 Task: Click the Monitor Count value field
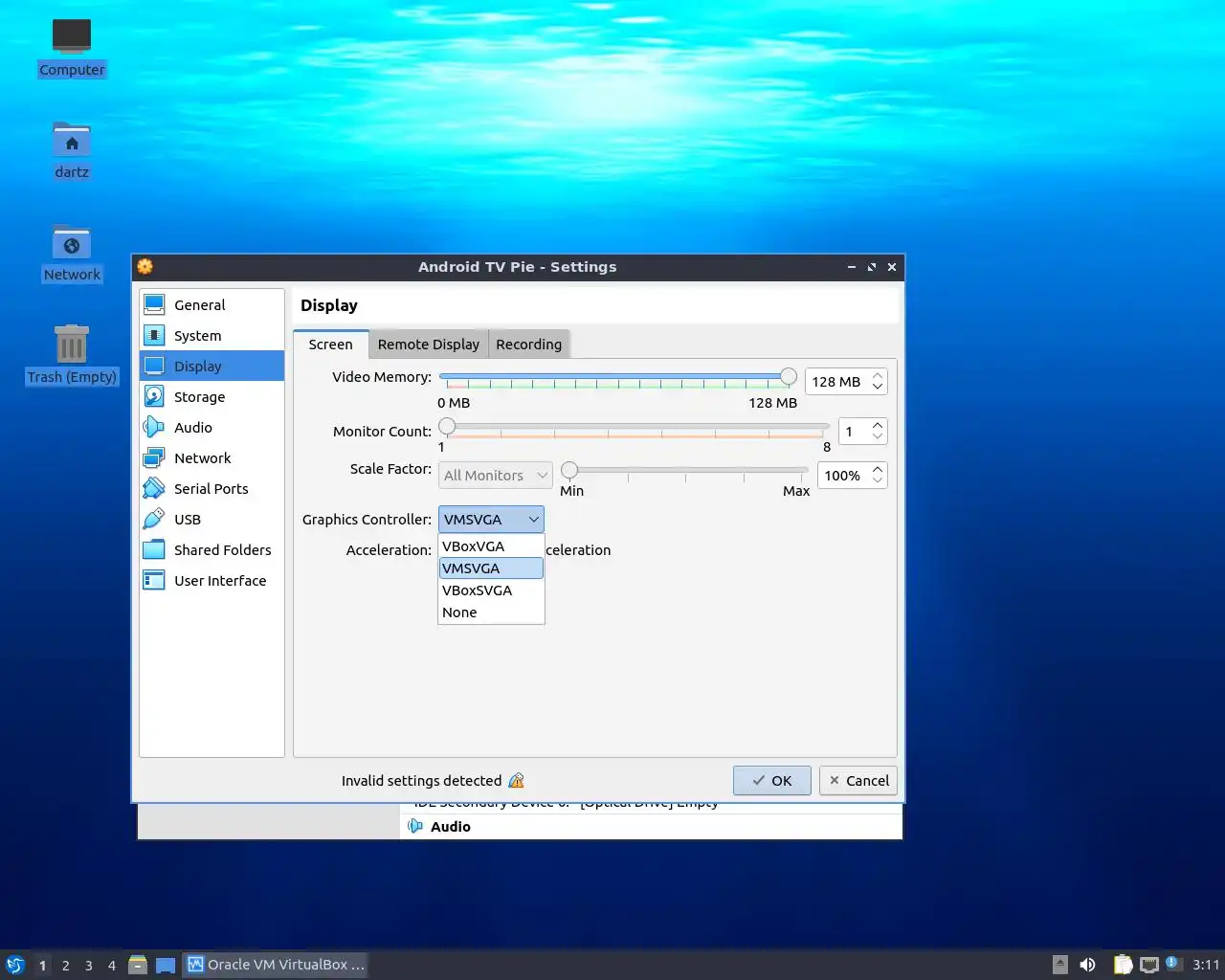click(x=854, y=432)
